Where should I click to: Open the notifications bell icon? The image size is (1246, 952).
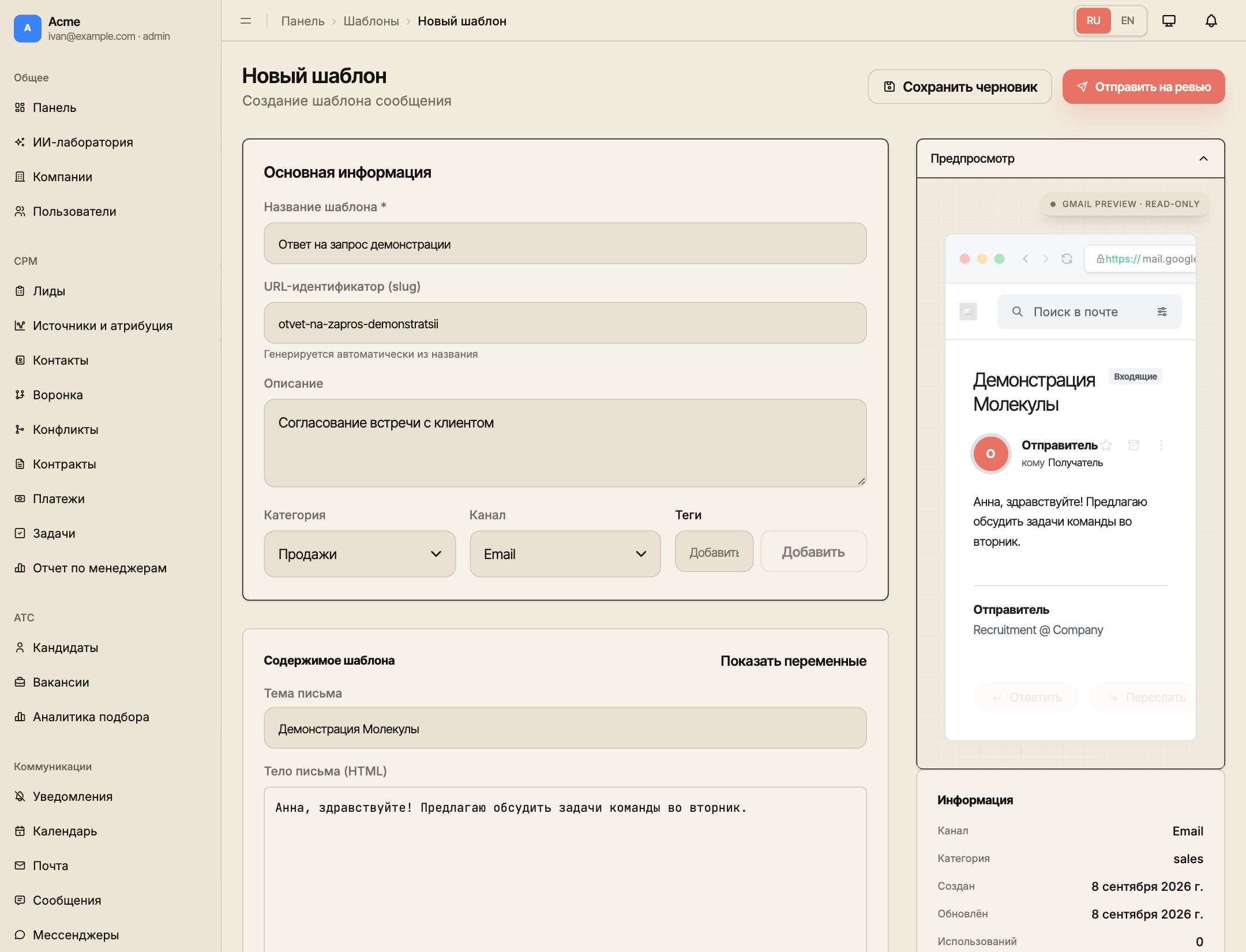pos(1211,21)
